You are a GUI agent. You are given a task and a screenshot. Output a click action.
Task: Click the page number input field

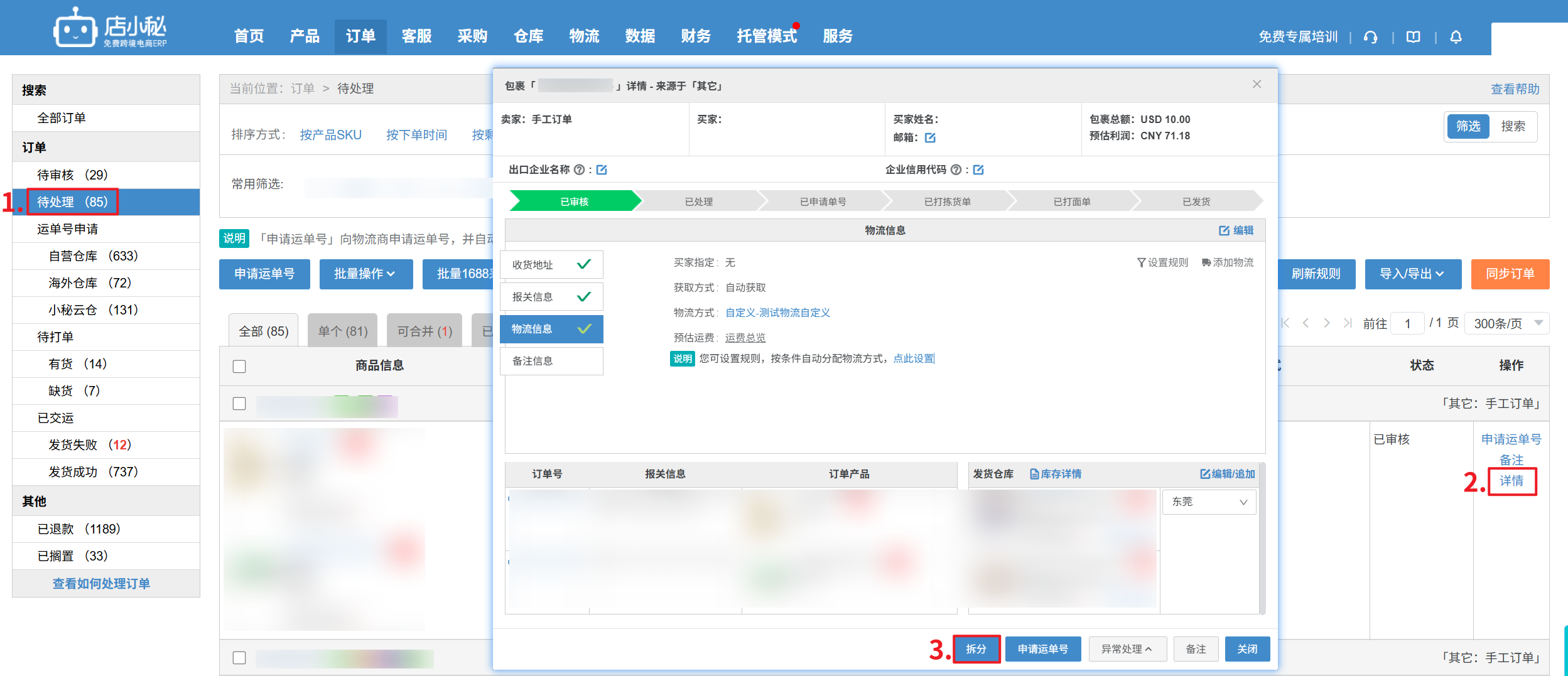[1407, 324]
